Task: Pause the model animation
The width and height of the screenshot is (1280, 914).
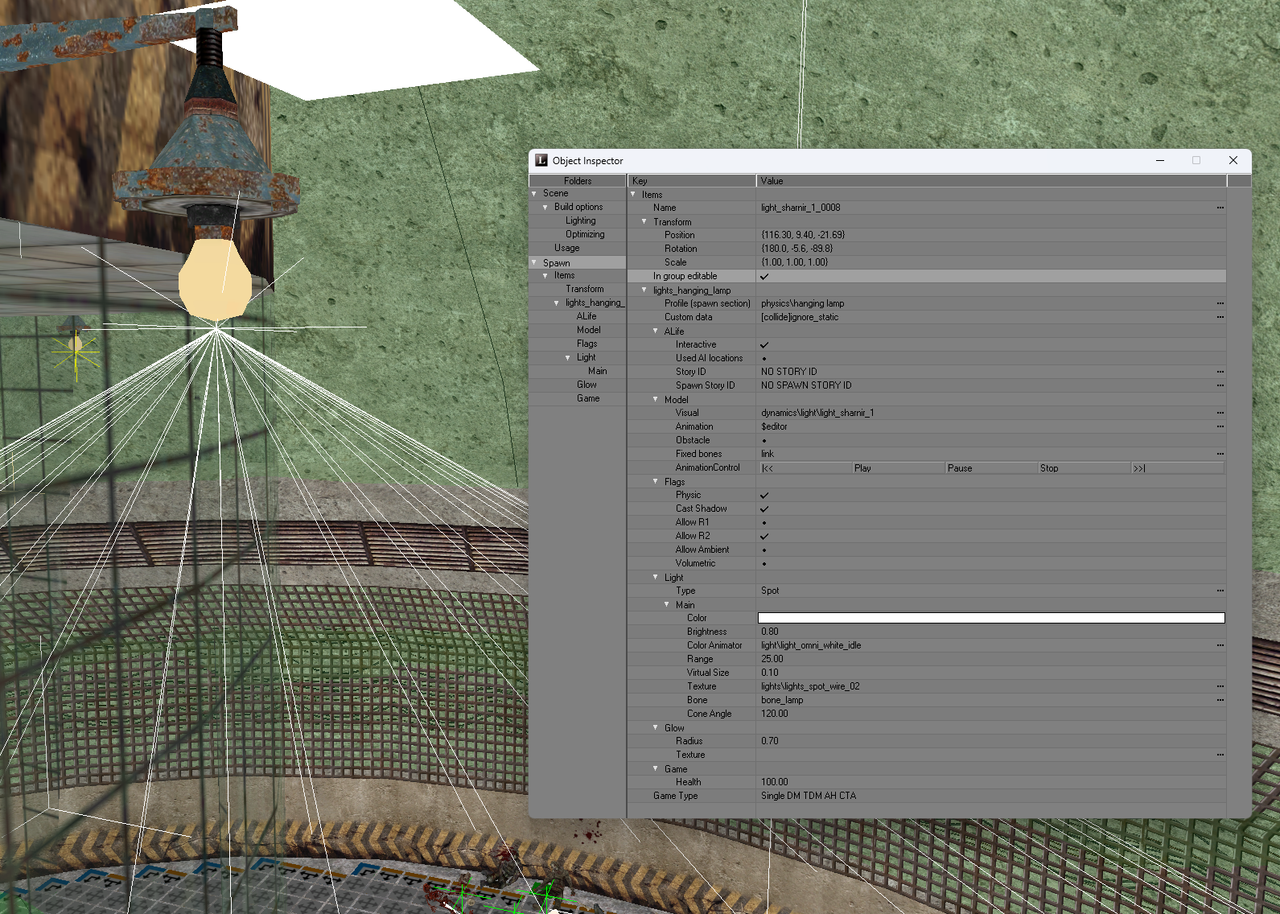Action: point(990,468)
